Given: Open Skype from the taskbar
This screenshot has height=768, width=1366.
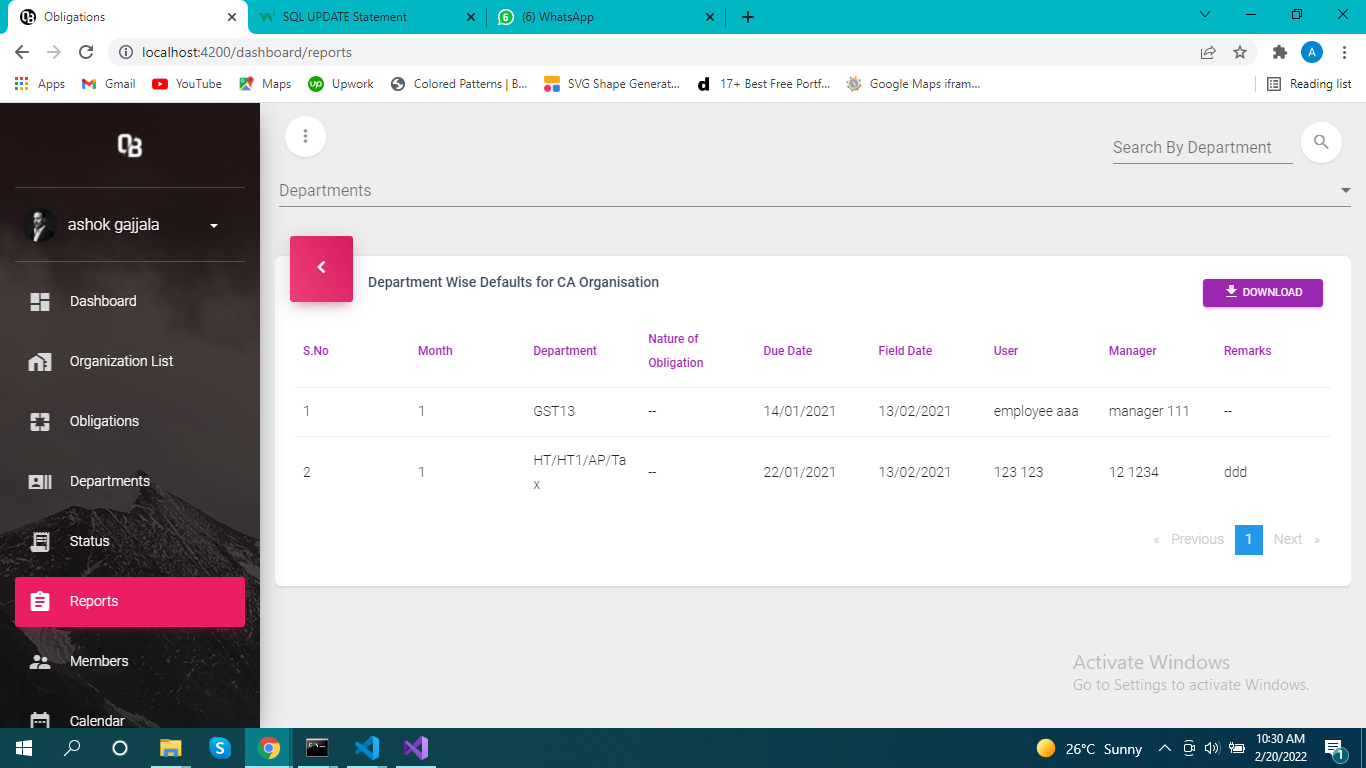Looking at the screenshot, I should [220, 748].
